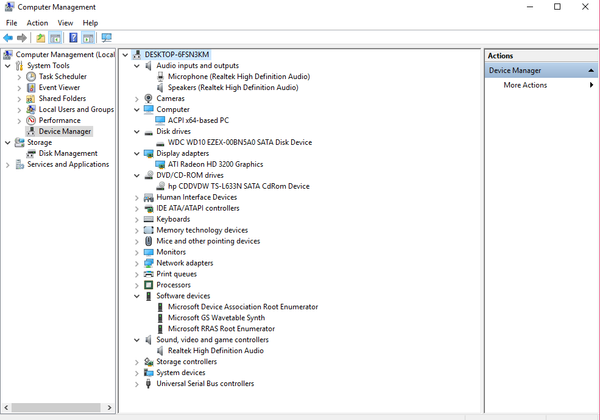Select the Task Scheduler clock icon

click(x=31, y=76)
